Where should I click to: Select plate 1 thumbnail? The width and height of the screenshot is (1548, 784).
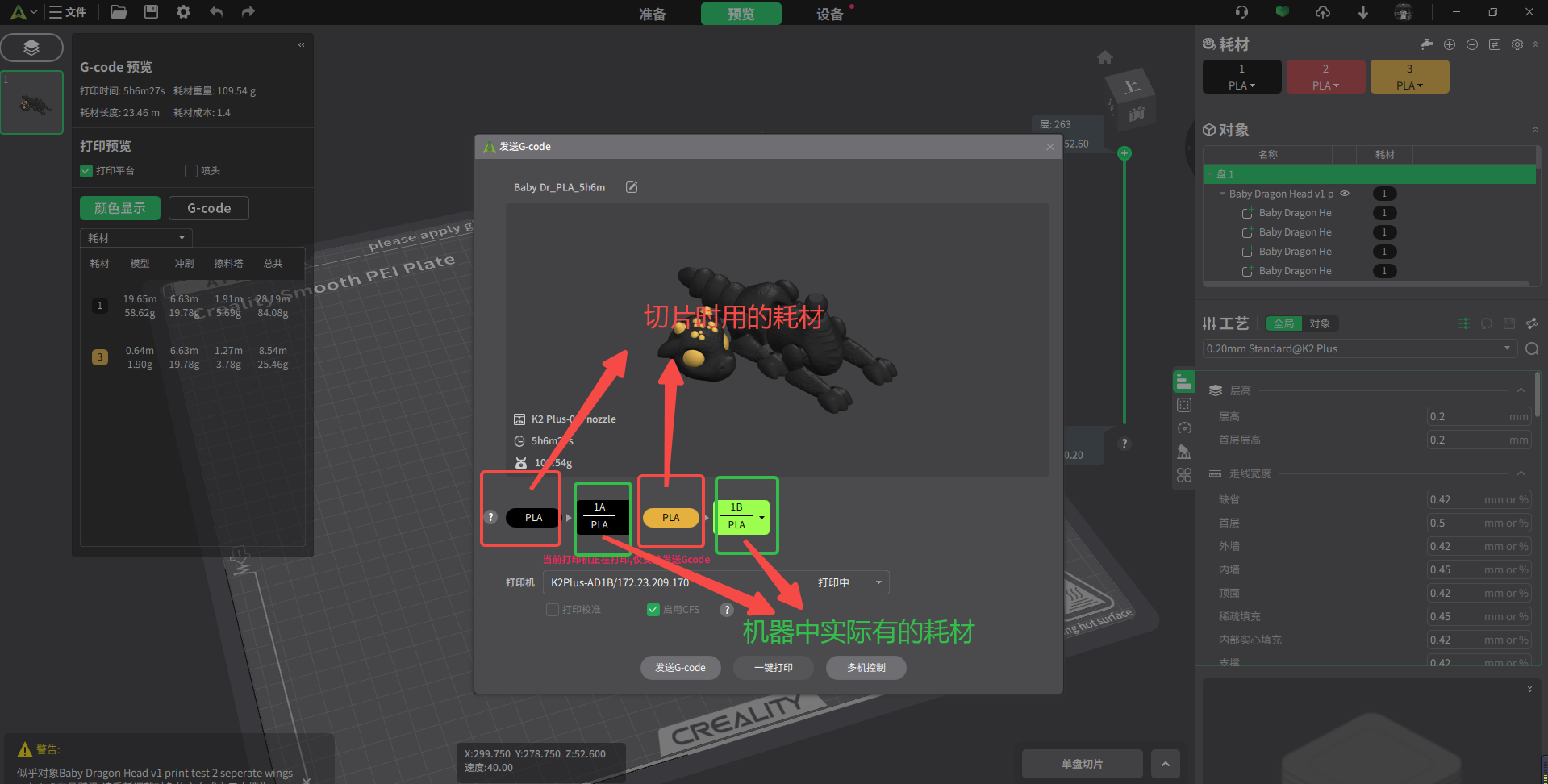pos(32,102)
